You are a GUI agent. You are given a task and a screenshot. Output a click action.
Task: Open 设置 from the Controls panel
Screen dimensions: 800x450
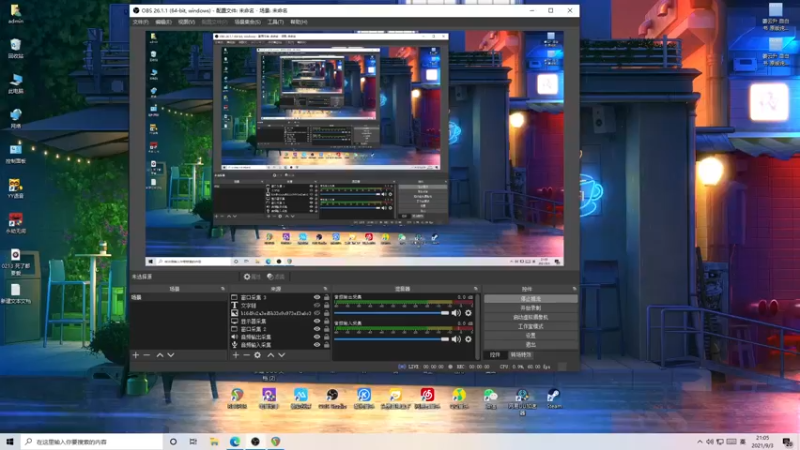coord(531,335)
